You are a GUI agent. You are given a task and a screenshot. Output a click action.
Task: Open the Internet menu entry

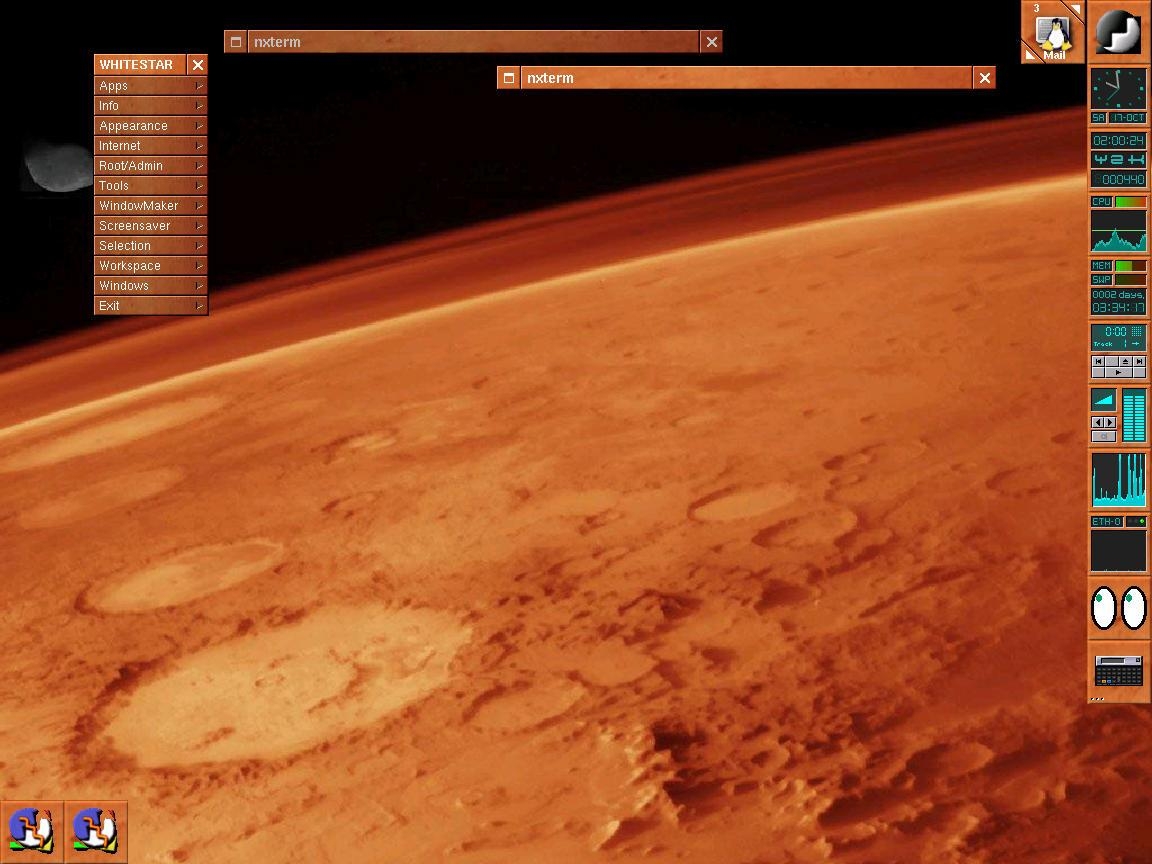pos(150,146)
